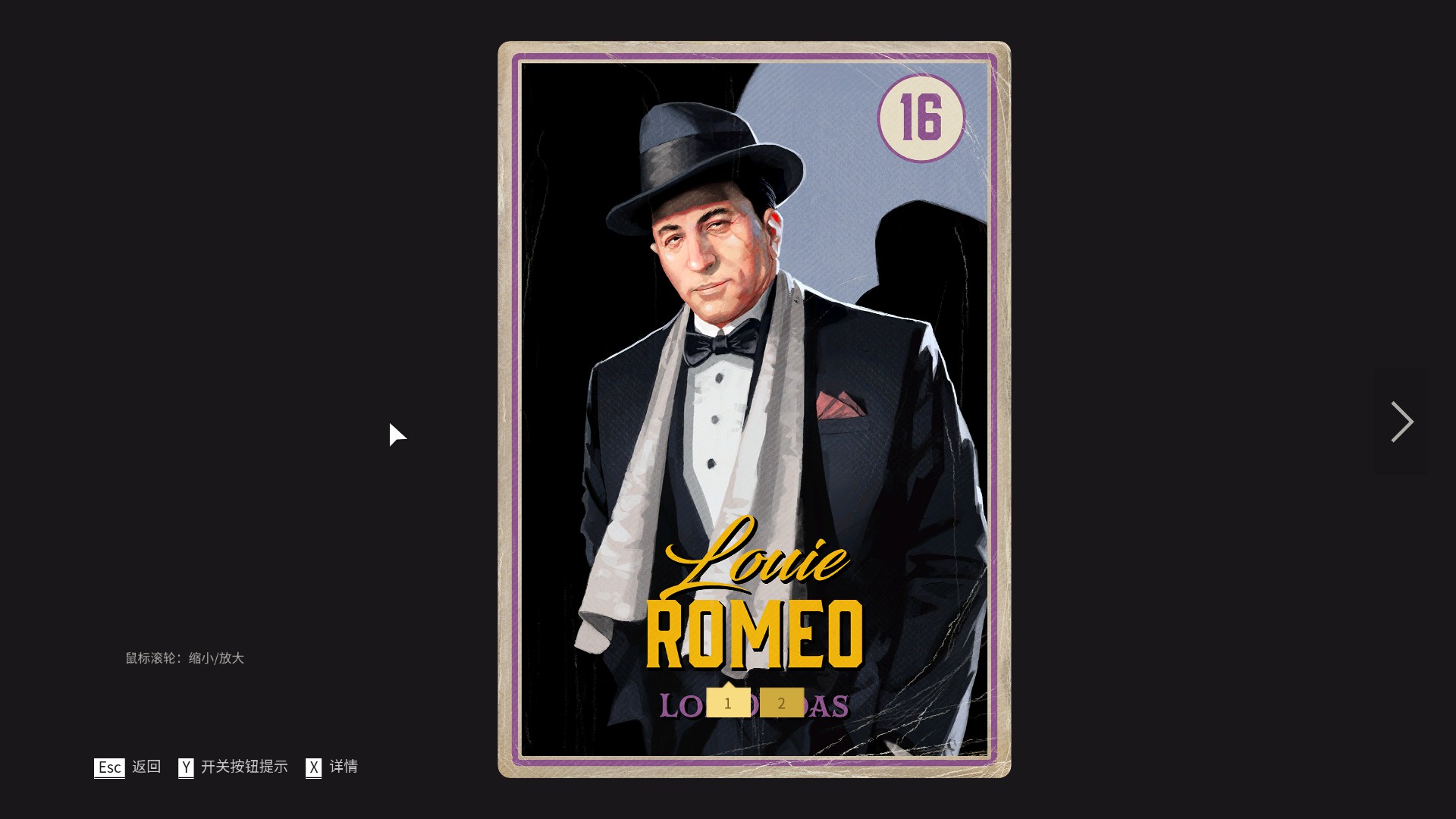Go back via the 返回 label
Screen dimensions: 1456x819
coord(146,767)
